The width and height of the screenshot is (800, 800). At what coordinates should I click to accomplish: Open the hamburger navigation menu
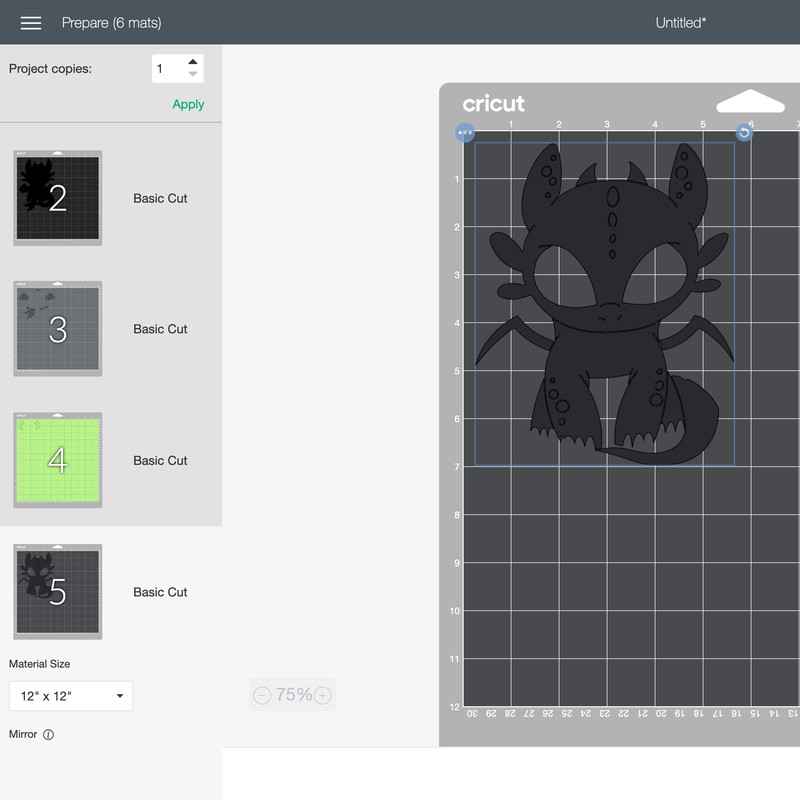pos(31,22)
